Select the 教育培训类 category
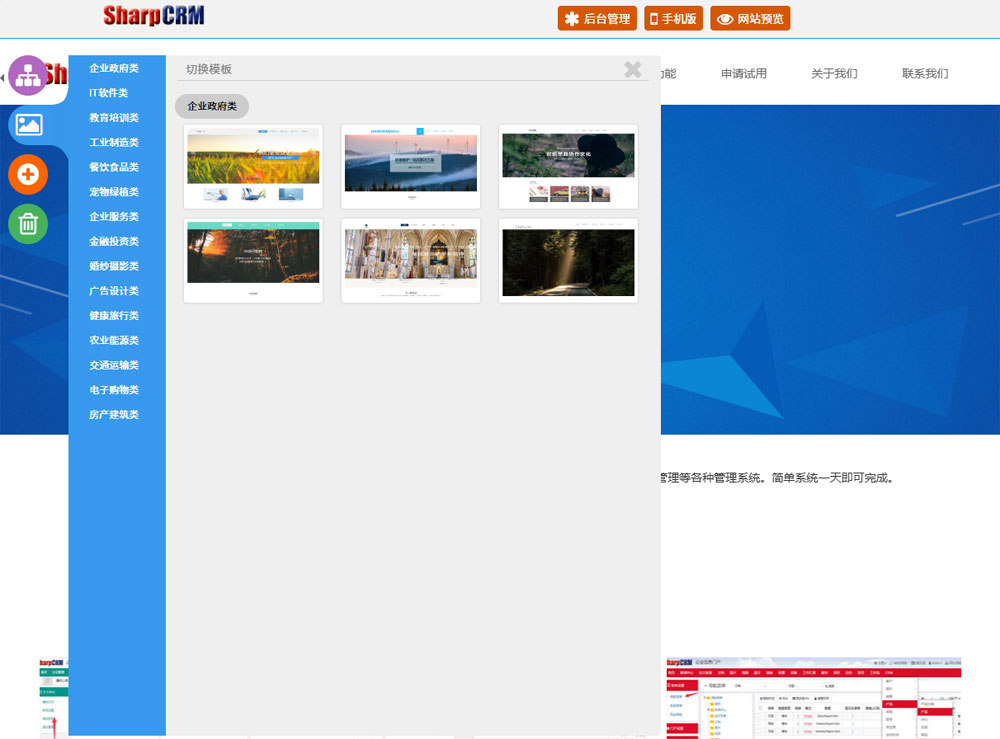 coord(114,118)
